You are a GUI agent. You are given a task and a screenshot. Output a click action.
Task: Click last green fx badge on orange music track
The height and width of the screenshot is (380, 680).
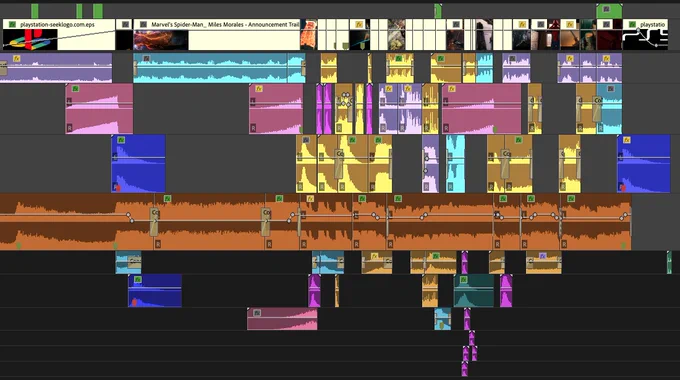(x=571, y=199)
